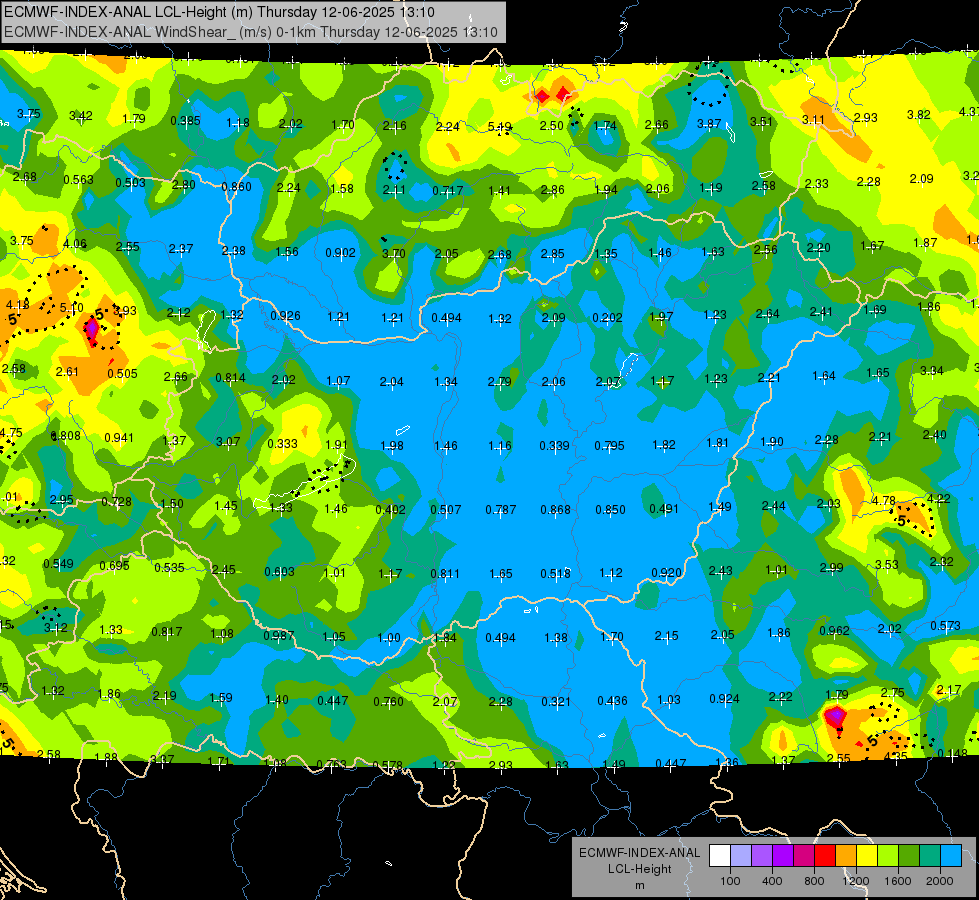
Task: Click the ECMWF-INDEX-ANAL text in the legend box
Action: tap(639, 853)
